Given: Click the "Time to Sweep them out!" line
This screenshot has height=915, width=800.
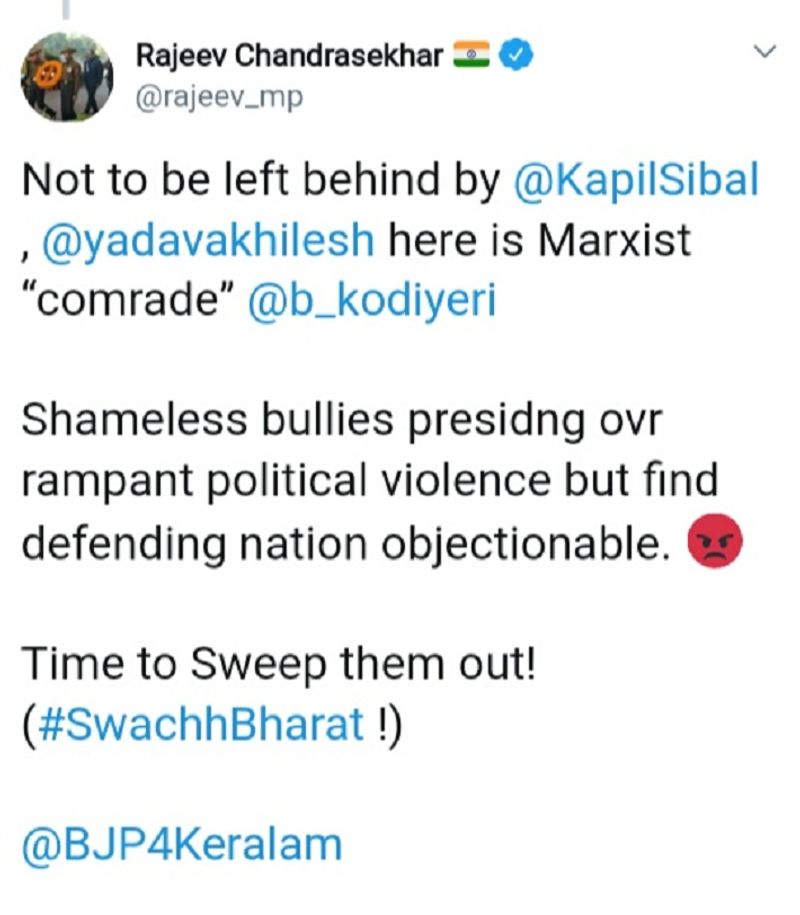Looking at the screenshot, I should (279, 664).
